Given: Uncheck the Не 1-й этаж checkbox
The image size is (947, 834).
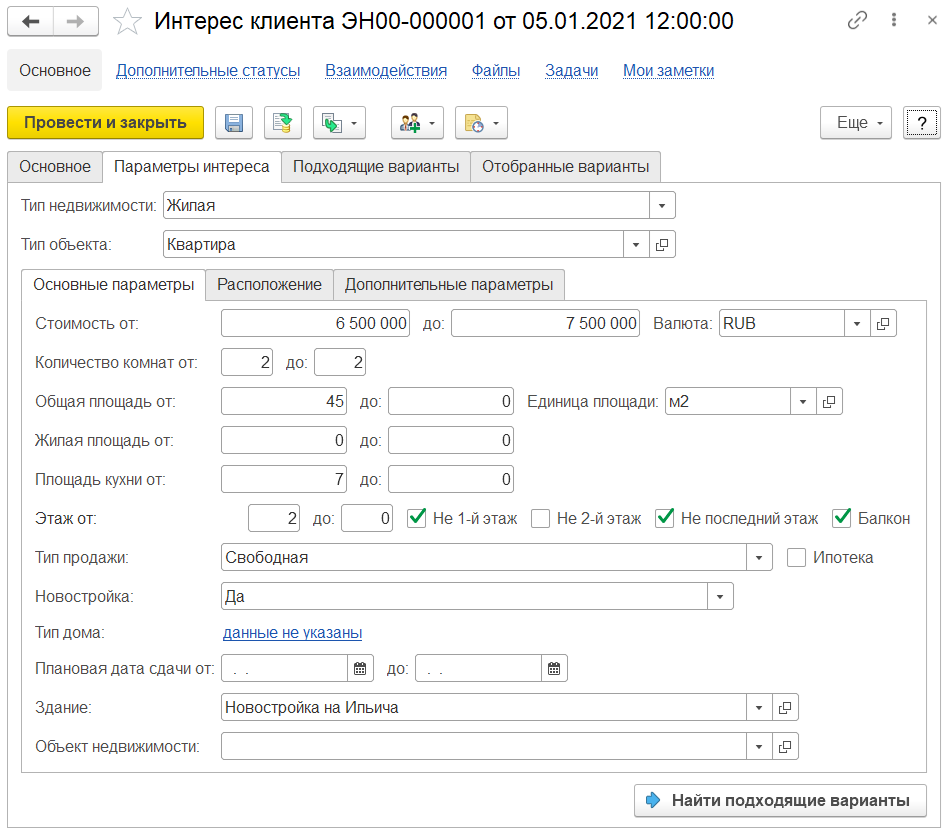Looking at the screenshot, I should 417,518.
